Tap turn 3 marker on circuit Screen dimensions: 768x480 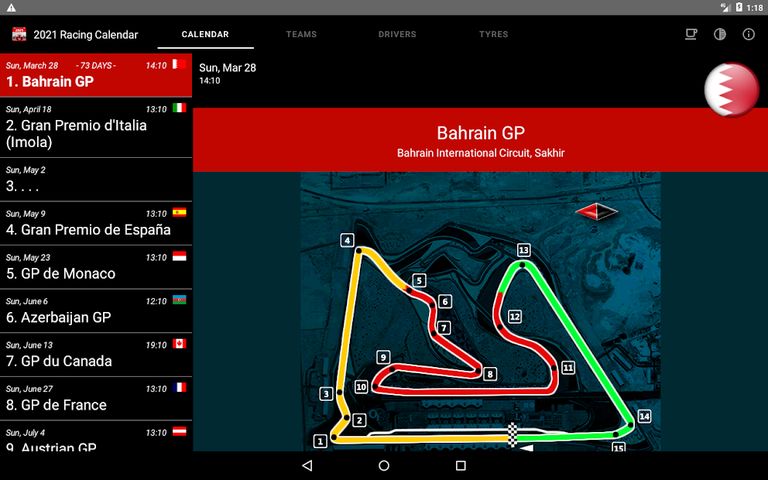point(326,393)
